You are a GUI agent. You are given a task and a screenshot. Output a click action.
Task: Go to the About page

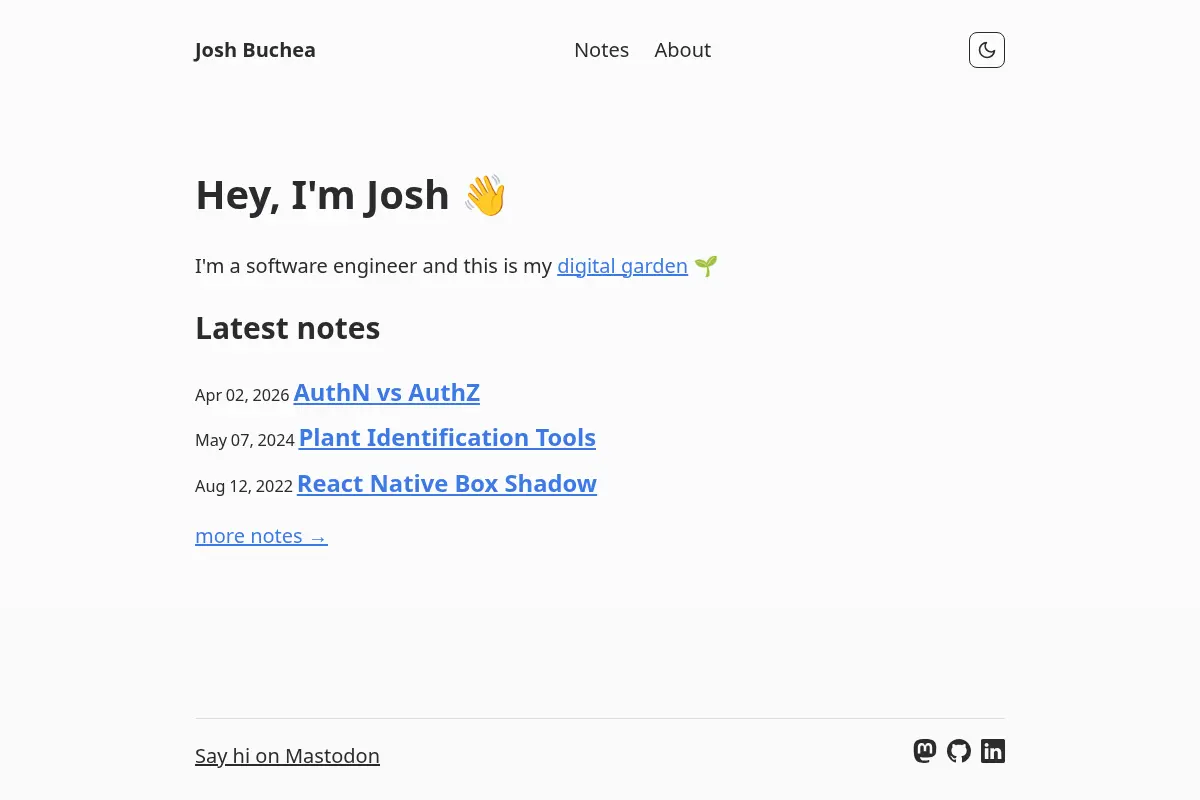pos(682,50)
